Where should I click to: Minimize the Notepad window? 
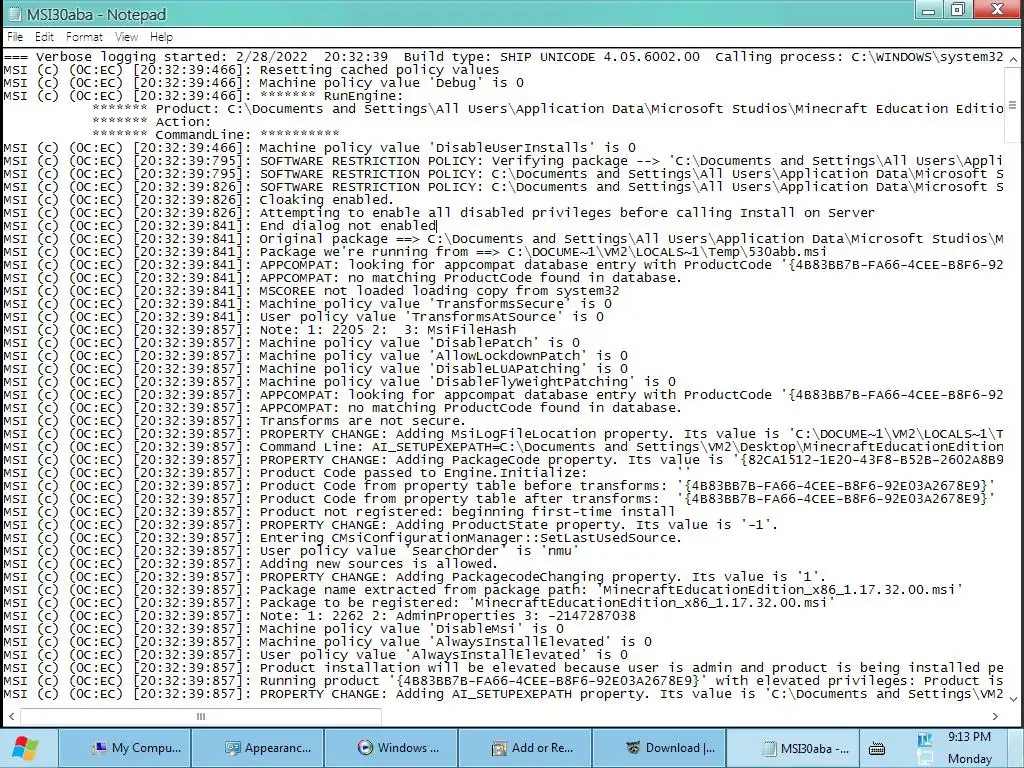click(x=928, y=10)
